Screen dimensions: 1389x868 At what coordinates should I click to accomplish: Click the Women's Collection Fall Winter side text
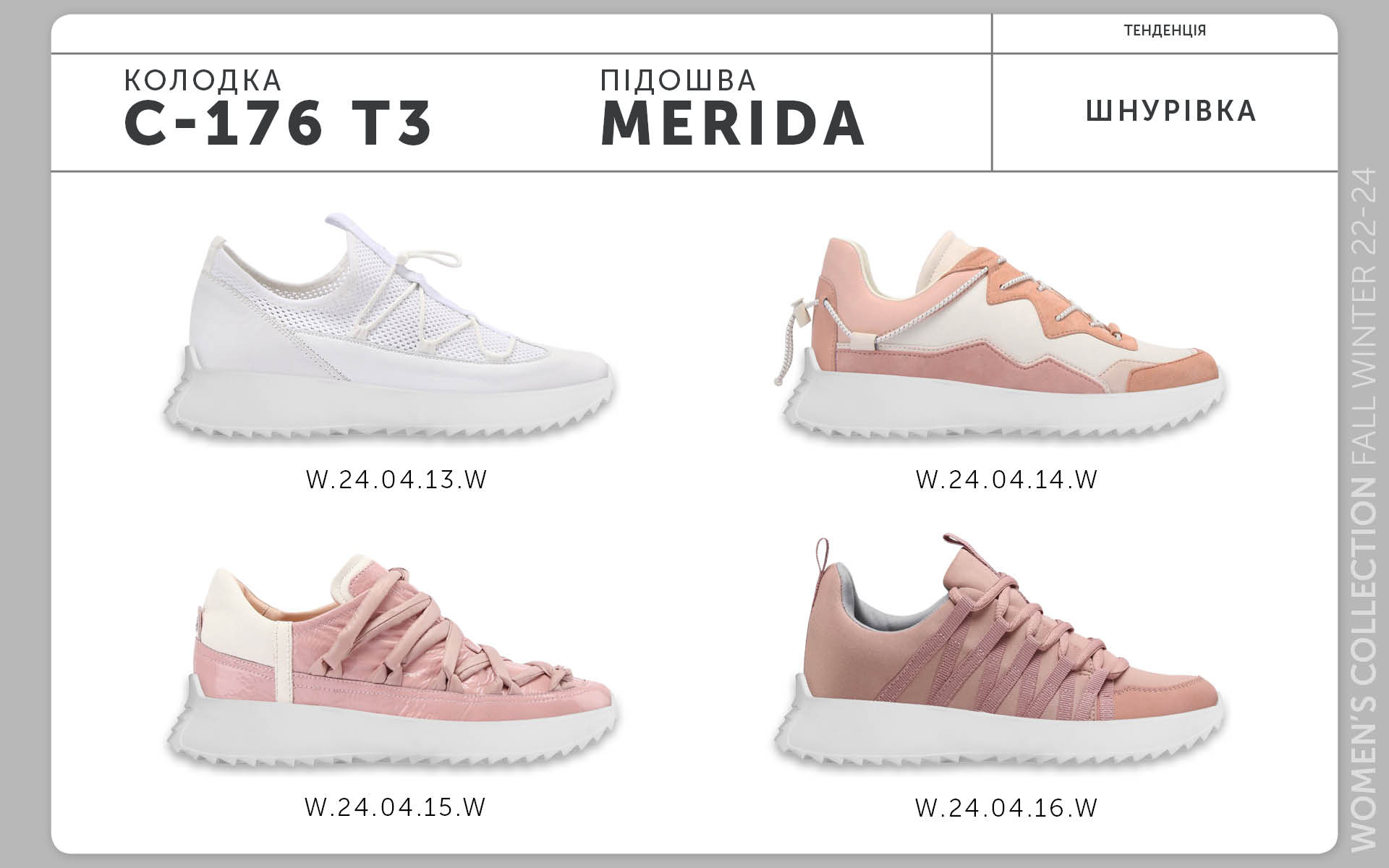click(1363, 509)
